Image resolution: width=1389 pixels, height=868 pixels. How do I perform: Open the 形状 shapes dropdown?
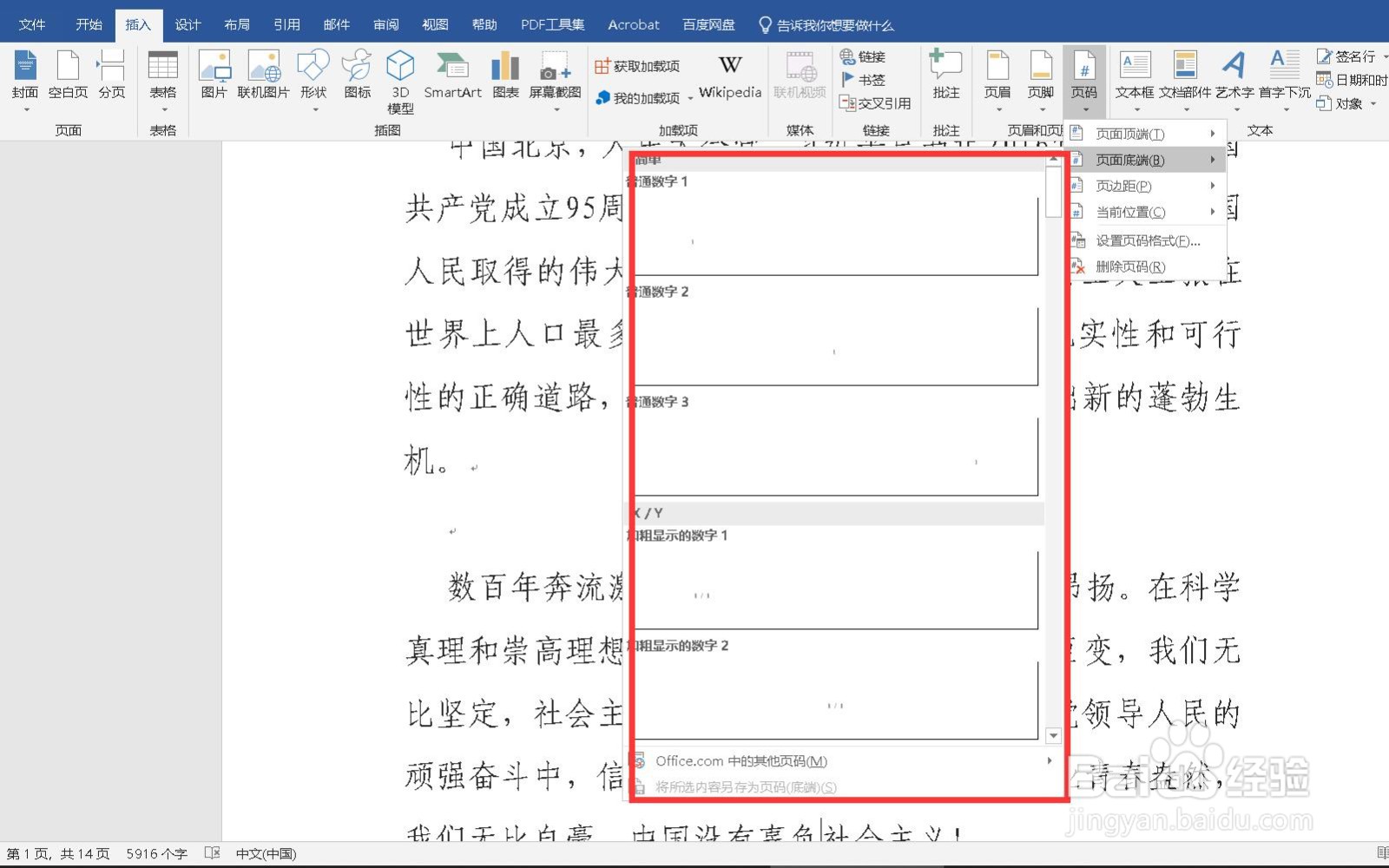[x=313, y=78]
